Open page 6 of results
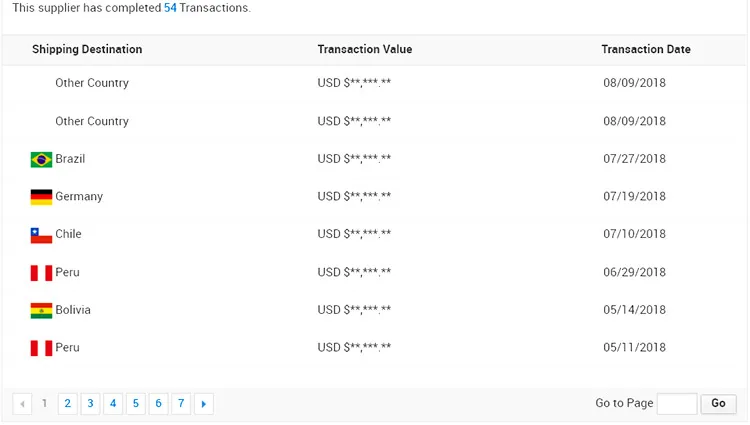The image size is (750, 425). click(159, 404)
